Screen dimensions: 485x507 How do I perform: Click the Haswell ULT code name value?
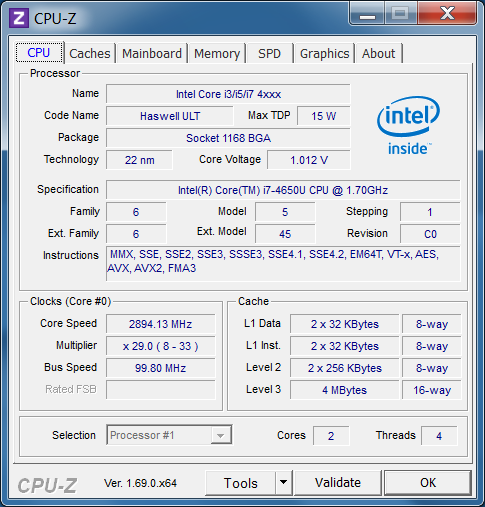[x=170, y=116]
